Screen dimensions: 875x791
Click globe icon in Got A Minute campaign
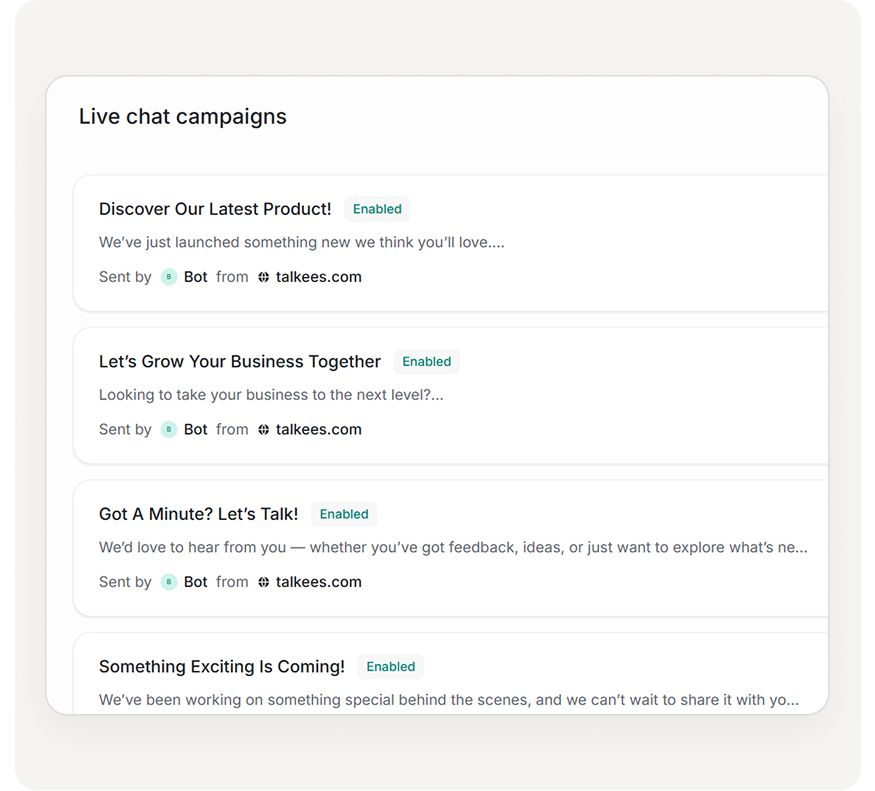264,582
